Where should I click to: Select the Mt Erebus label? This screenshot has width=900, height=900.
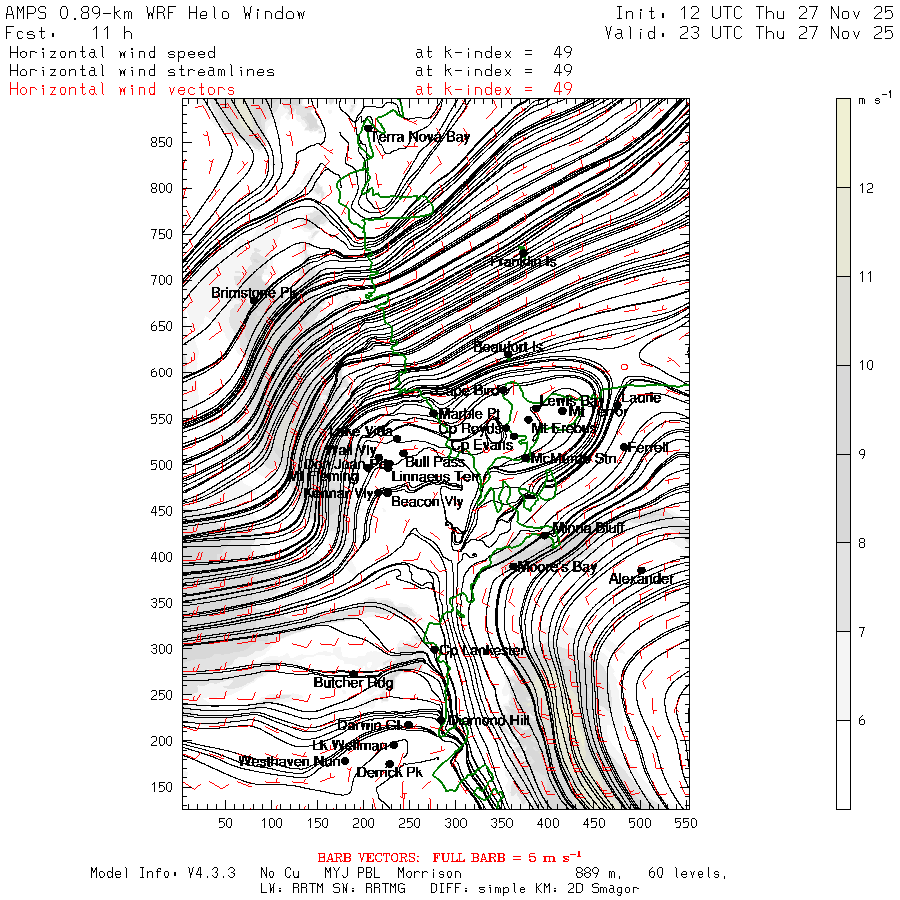[564, 428]
